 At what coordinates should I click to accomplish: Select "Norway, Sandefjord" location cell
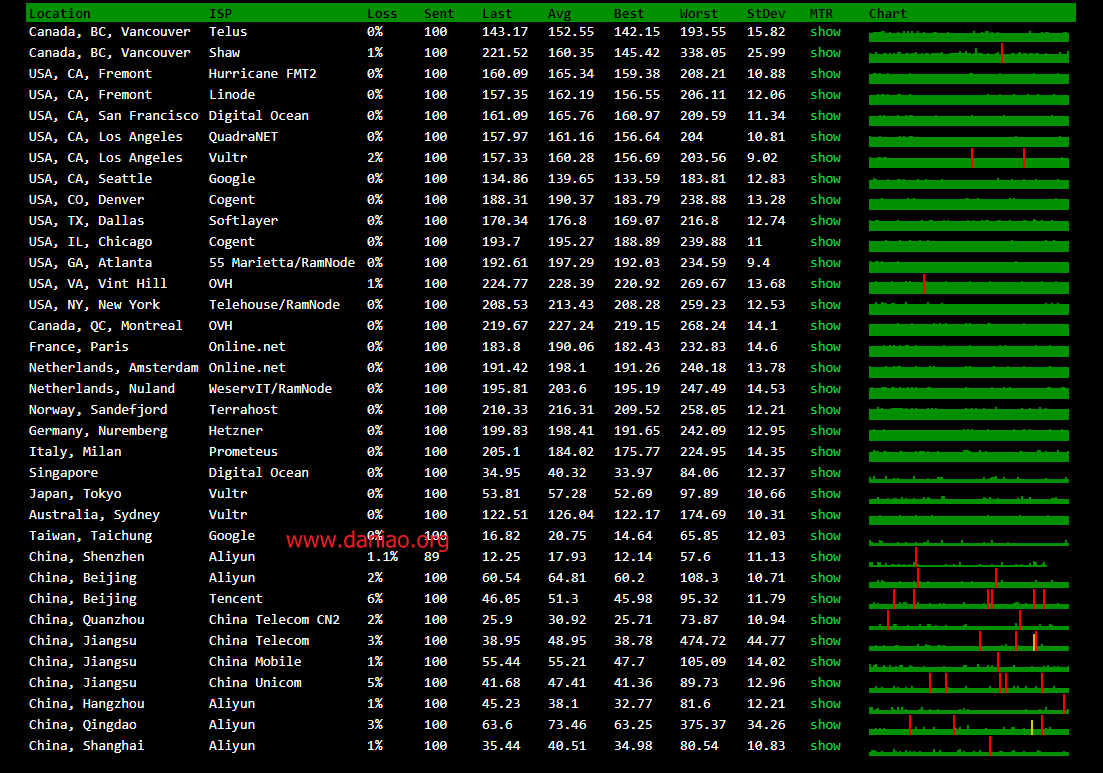click(x=98, y=410)
